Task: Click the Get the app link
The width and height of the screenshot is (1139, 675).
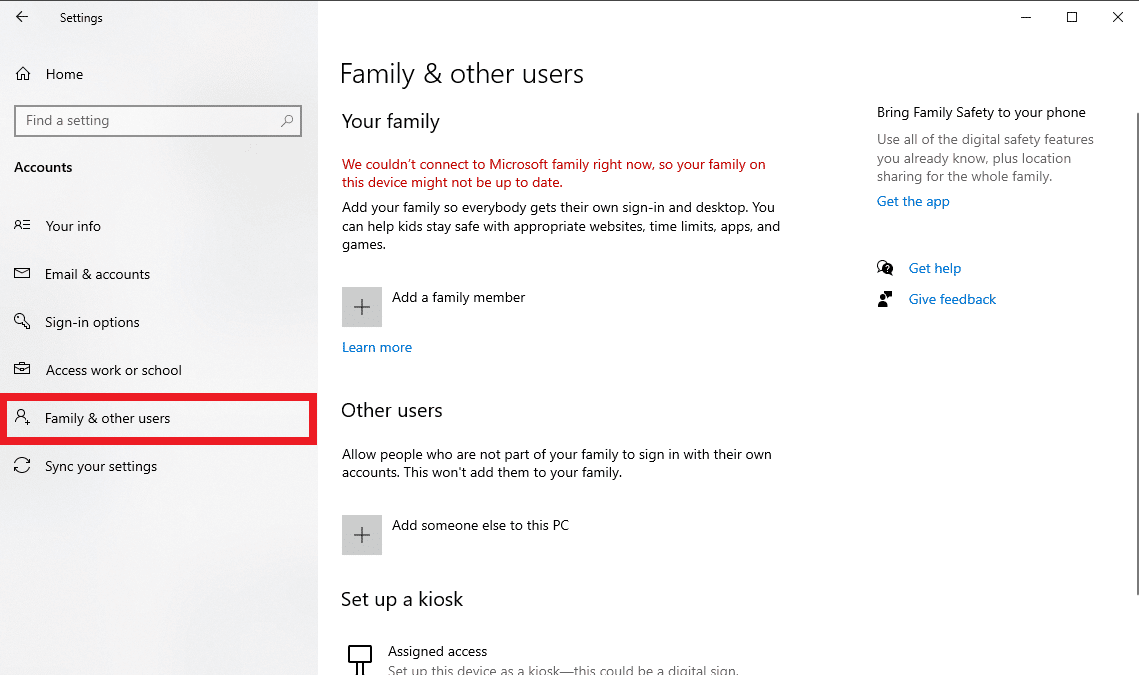Action: (x=913, y=201)
